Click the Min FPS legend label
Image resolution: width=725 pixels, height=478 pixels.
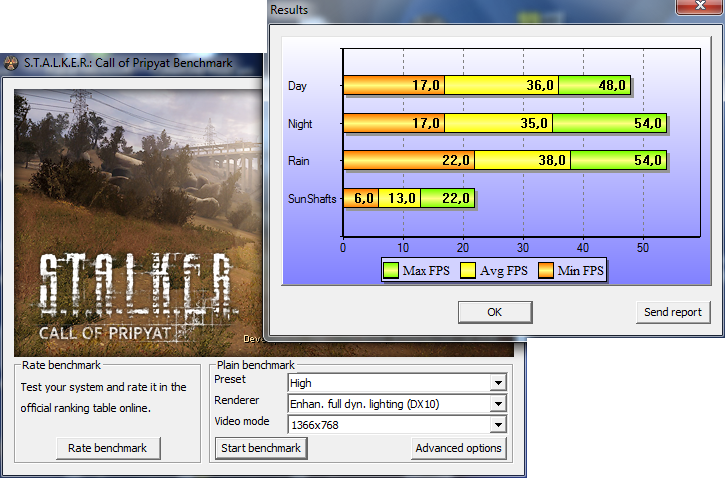pyautogui.click(x=580, y=270)
